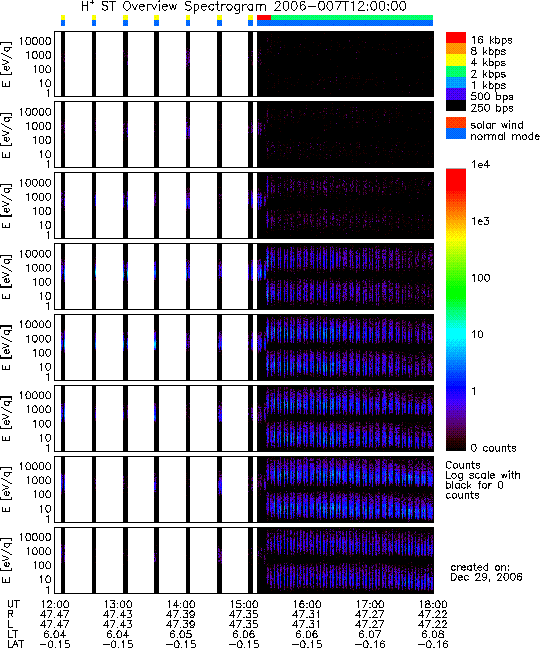Click the 17:00 UT time label
The height and width of the screenshot is (648, 540).
pos(370,605)
